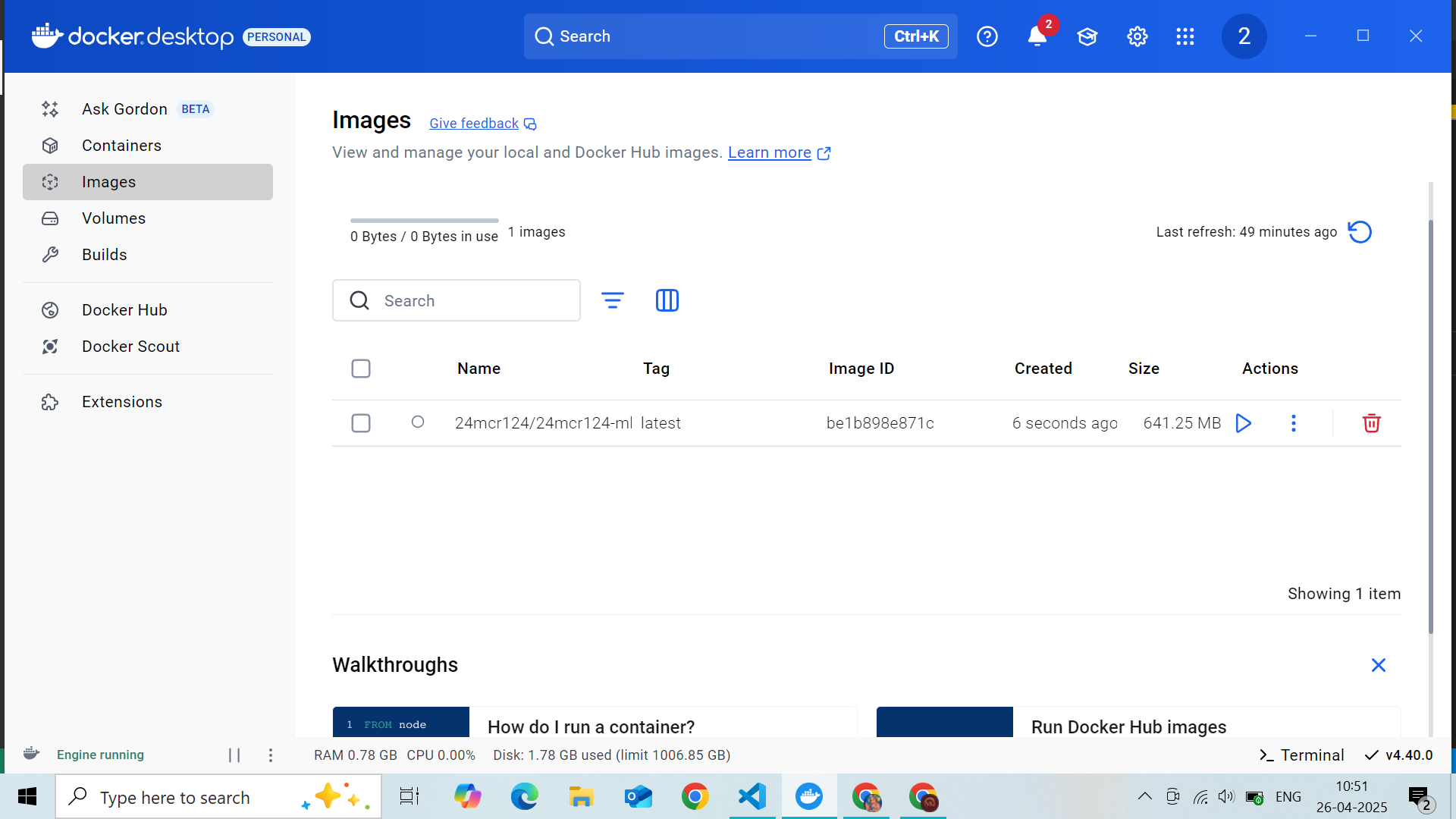Open Visual Studio Code from taskbar
This screenshot has width=1456, height=819.
click(x=752, y=796)
